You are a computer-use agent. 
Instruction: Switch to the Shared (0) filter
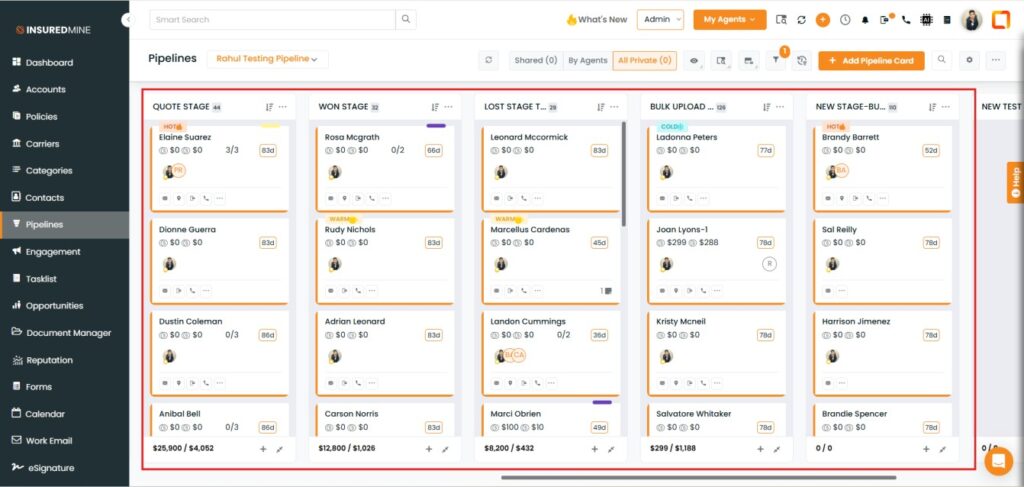point(535,61)
